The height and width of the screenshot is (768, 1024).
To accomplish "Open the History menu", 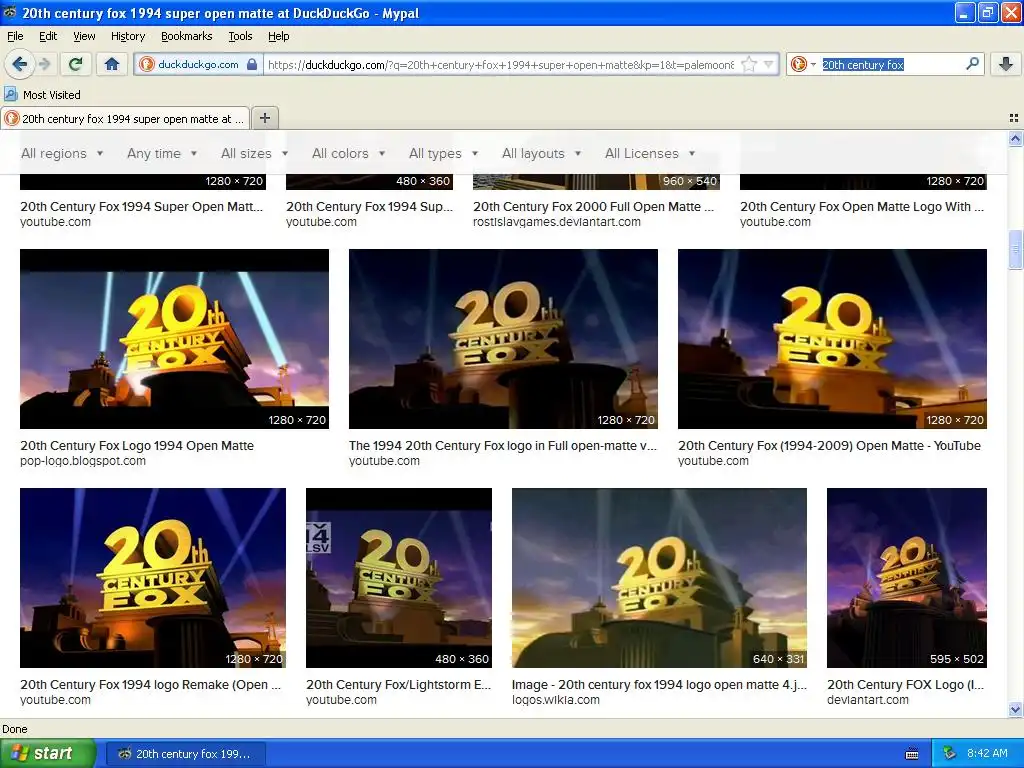I will click(x=128, y=36).
